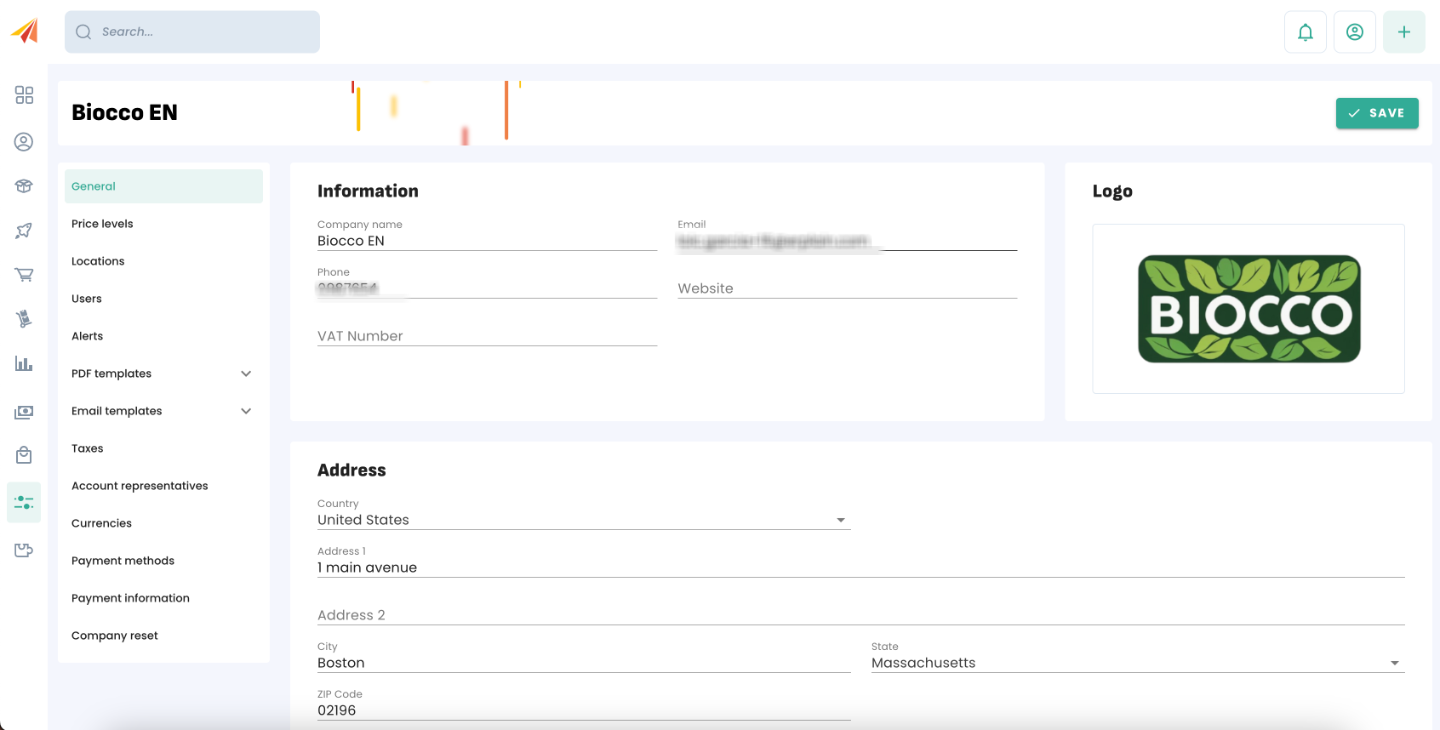Open the shopping cart icon in sidebar
1440x730 pixels.
tap(24, 274)
